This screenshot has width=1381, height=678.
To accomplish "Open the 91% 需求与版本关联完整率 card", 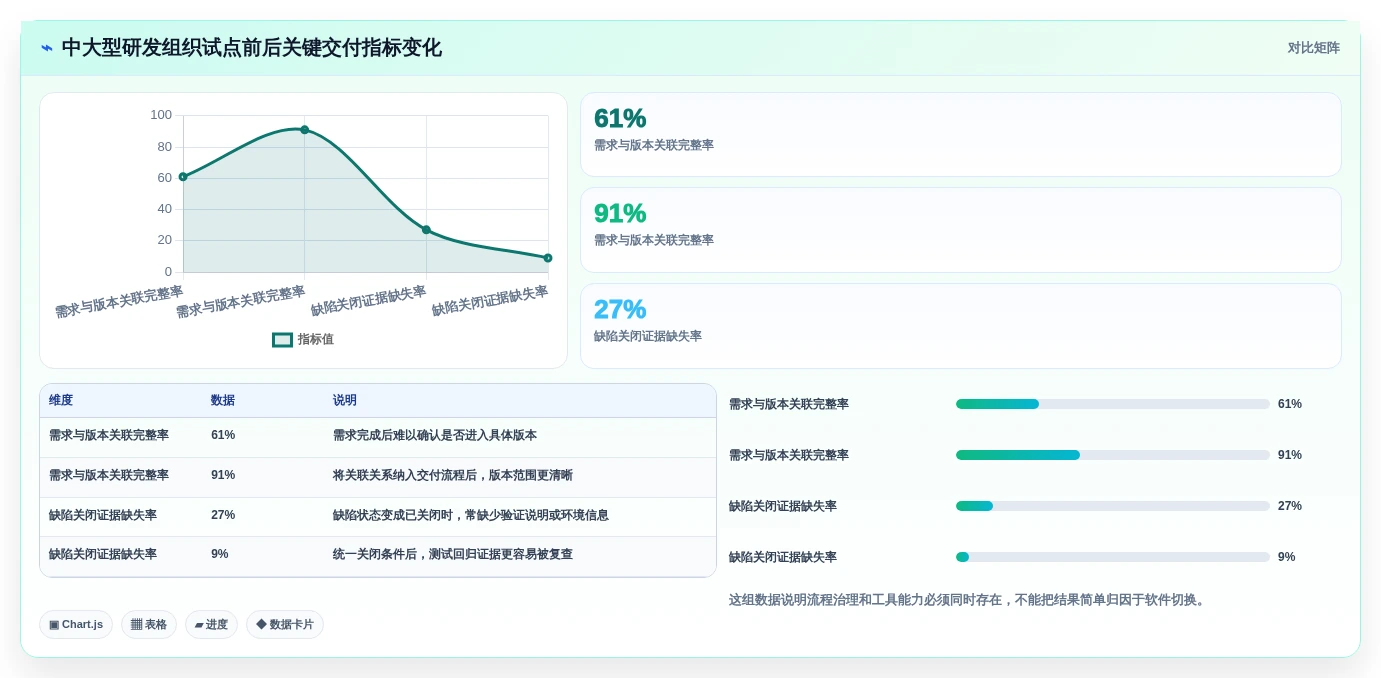I will pyautogui.click(x=960, y=230).
